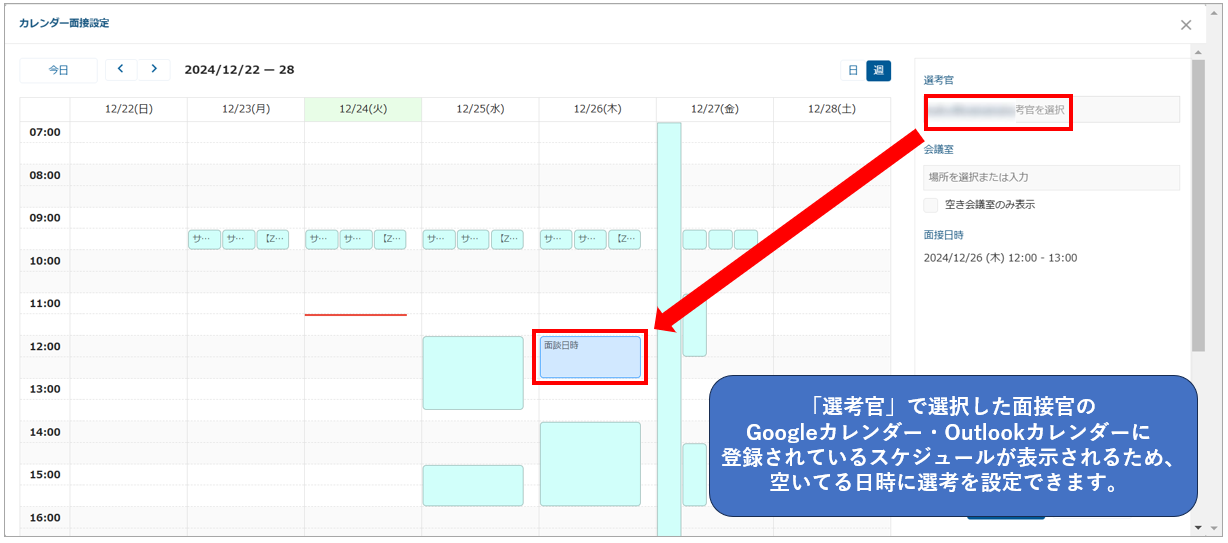
Task: Close the calendar interview settings dialog
Action: coord(1186,25)
